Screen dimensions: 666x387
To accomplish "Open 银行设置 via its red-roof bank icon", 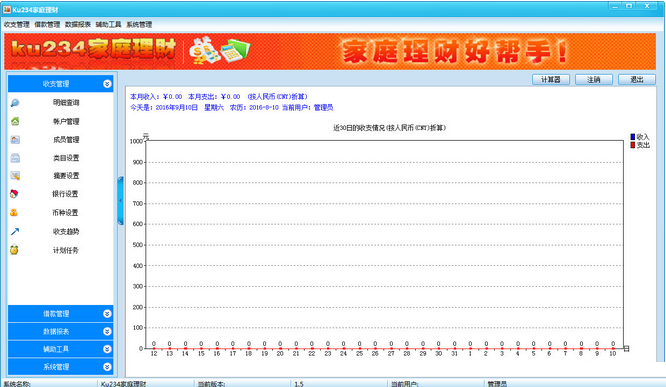I will coord(14,194).
